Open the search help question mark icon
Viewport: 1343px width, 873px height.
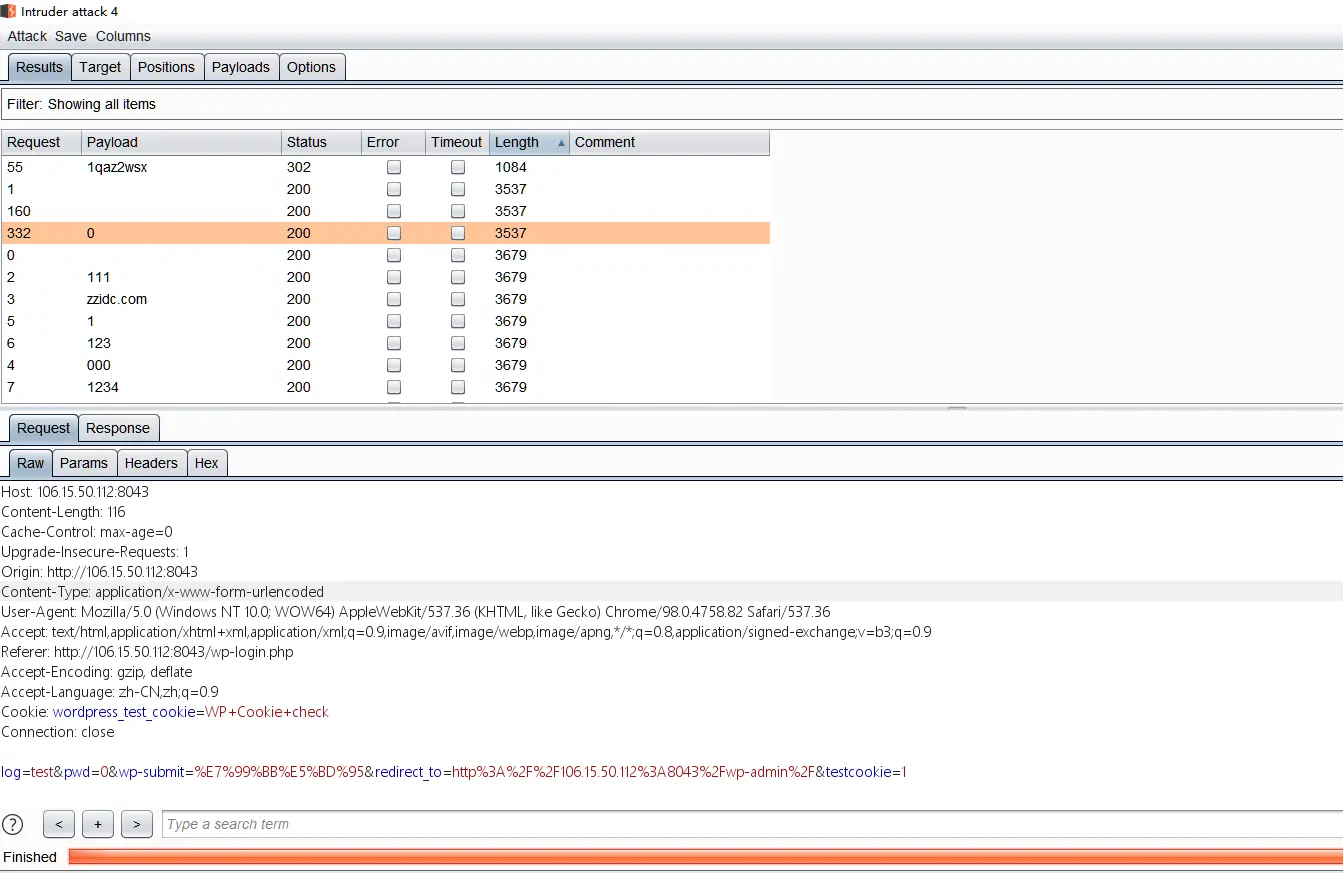13,825
